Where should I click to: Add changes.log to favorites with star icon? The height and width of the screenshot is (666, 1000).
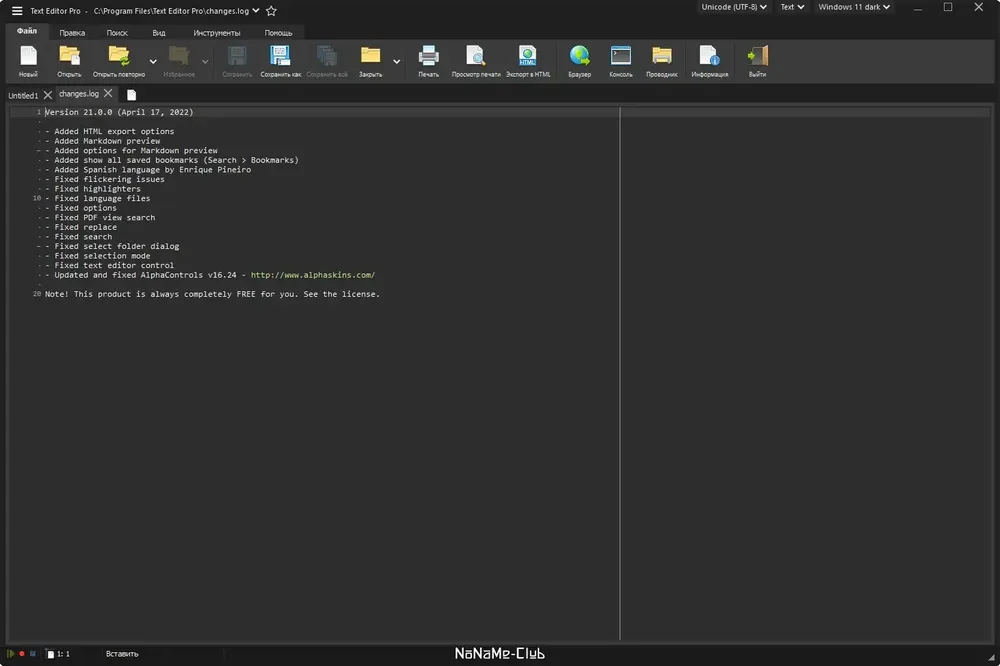[271, 11]
